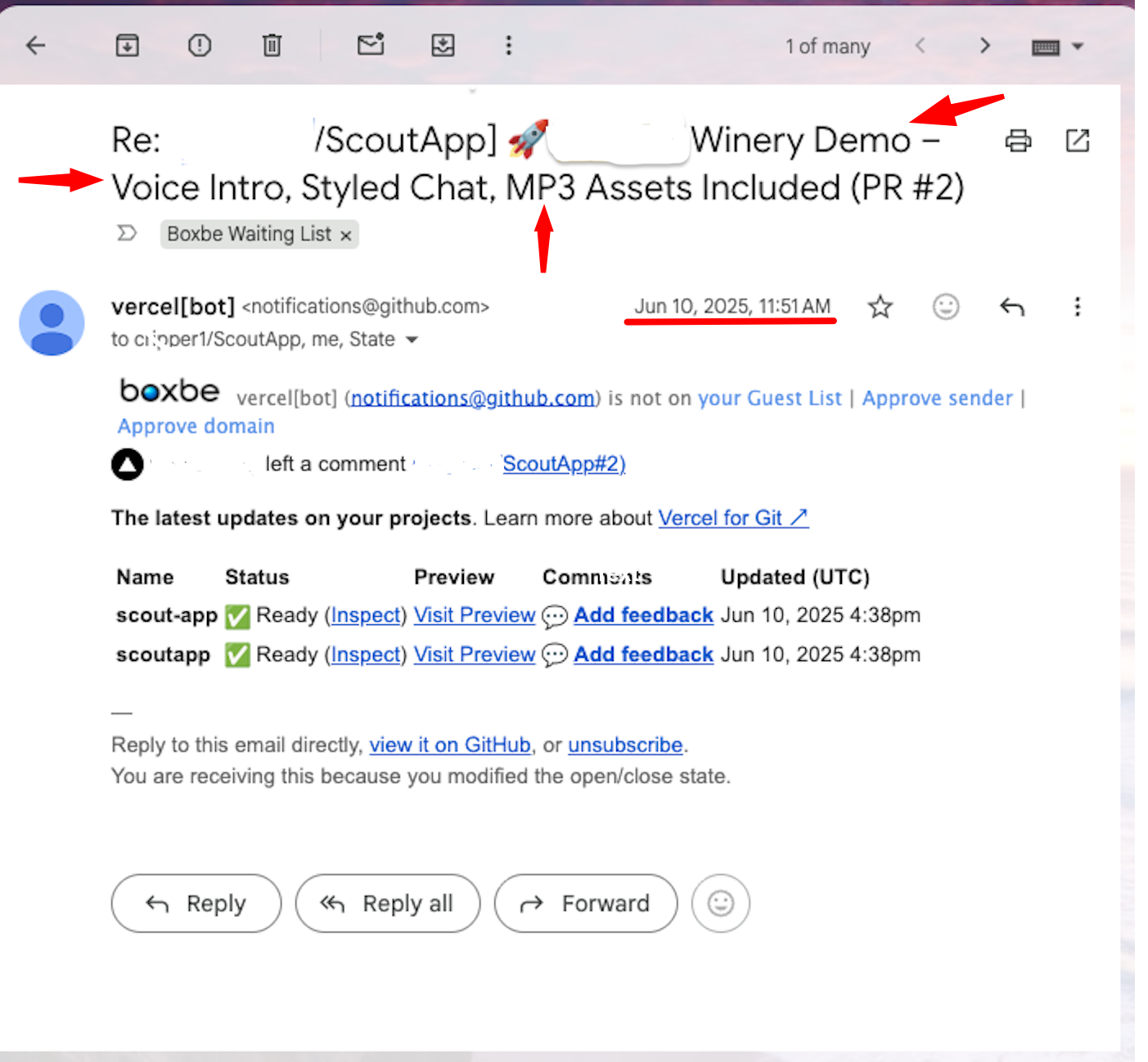The width and height of the screenshot is (1148, 1062).
Task: Star this message
Action: pyautogui.click(x=880, y=307)
